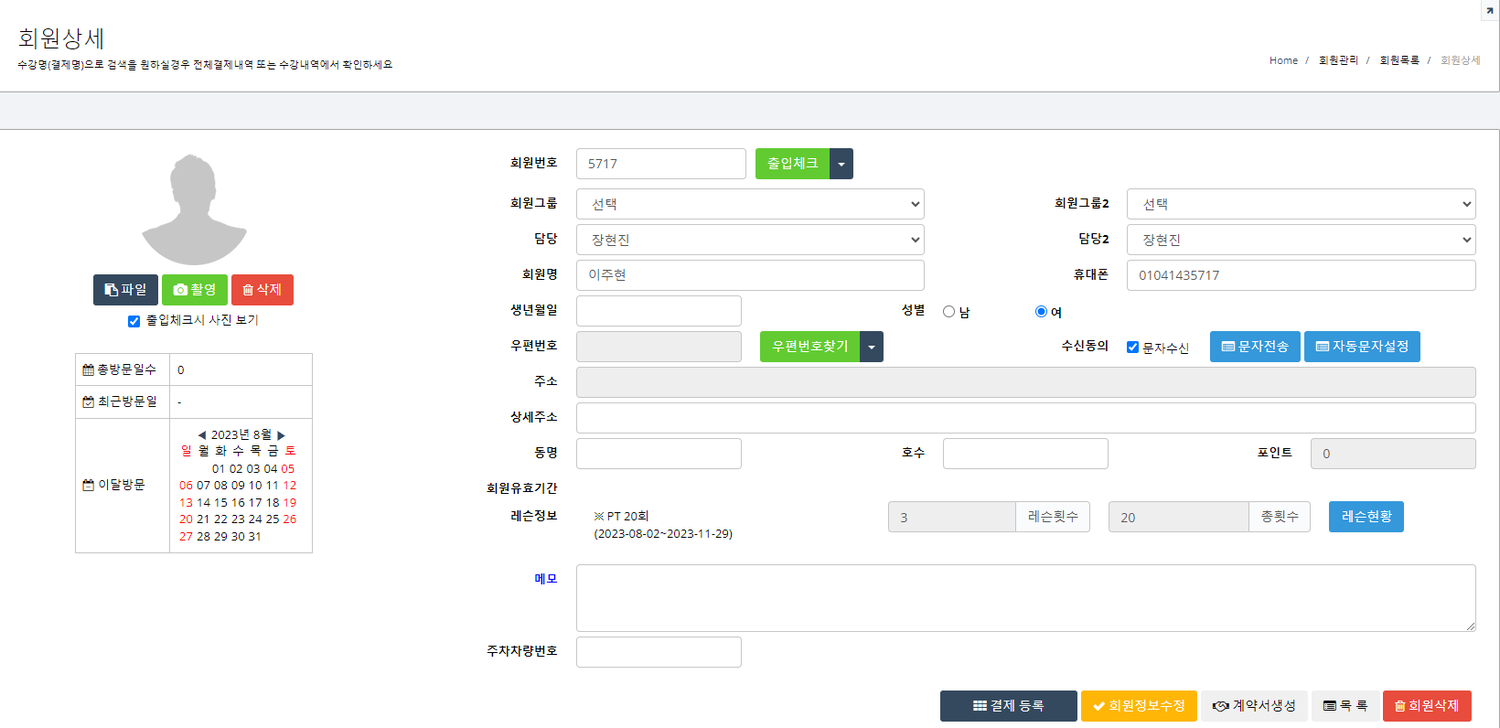Click the 생년월일 input field
Image resolution: width=1500 pixels, height=728 pixels.
click(x=659, y=311)
